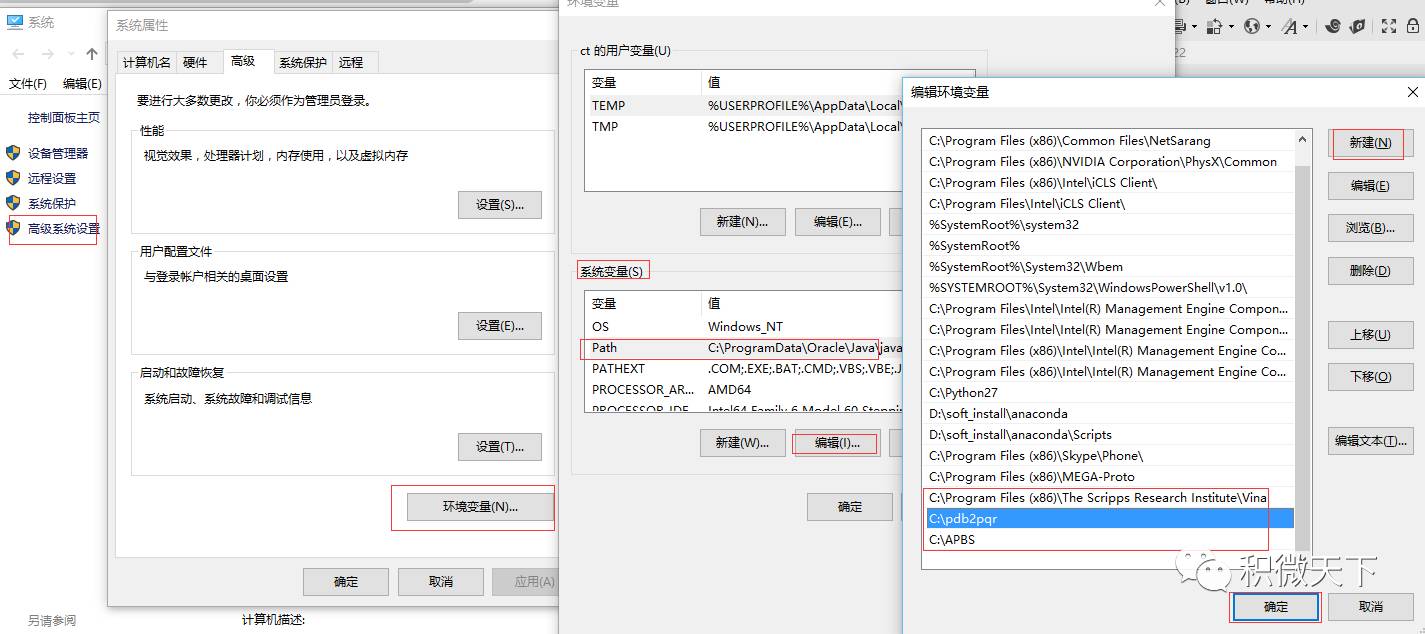Viewport: 1425px width, 634px height.
Task: Click the font style A icon in toolbar
Action: [x=1290, y=26]
